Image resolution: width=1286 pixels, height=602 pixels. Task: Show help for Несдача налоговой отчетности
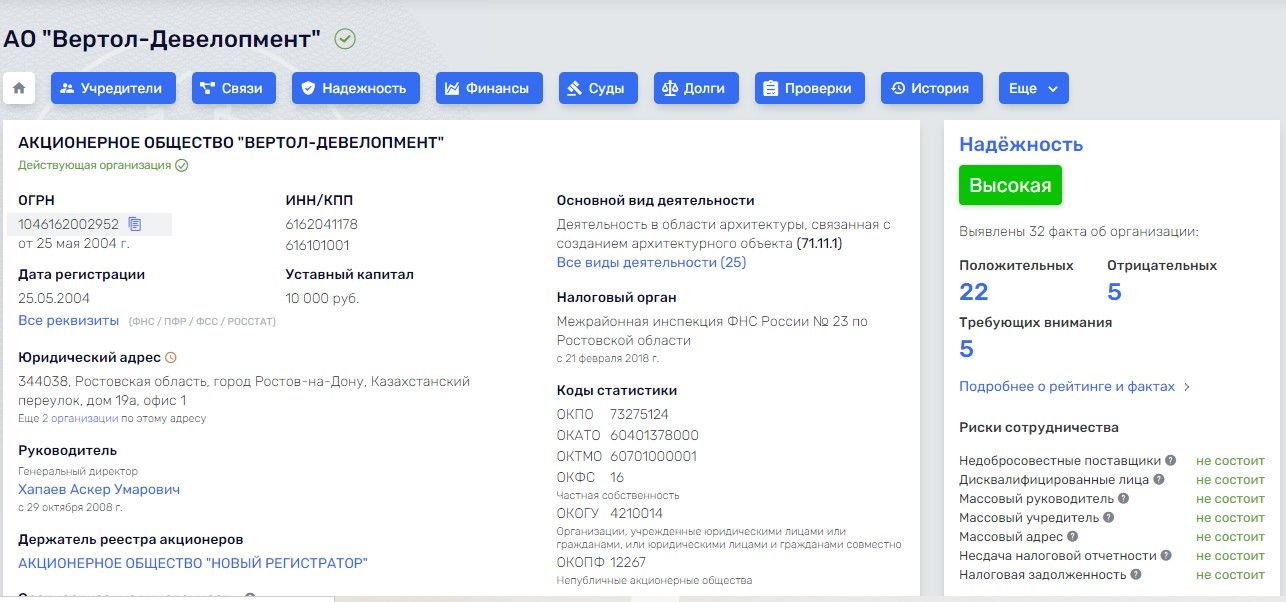tap(1167, 556)
